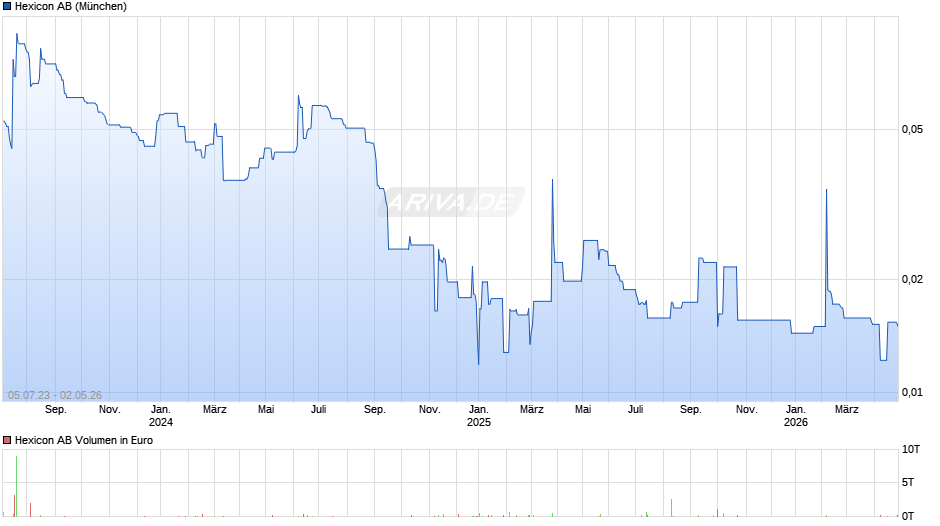Select the 'Hexicon AB Volumen in Euro' label
The image size is (940, 526).
point(84,440)
